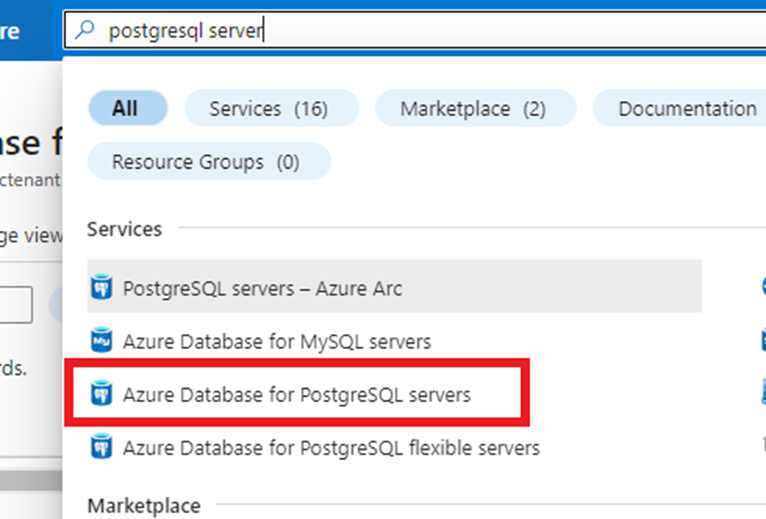Open Azure Database for PostgreSQL flexible servers
Image resolution: width=766 pixels, height=519 pixels.
[x=331, y=447]
